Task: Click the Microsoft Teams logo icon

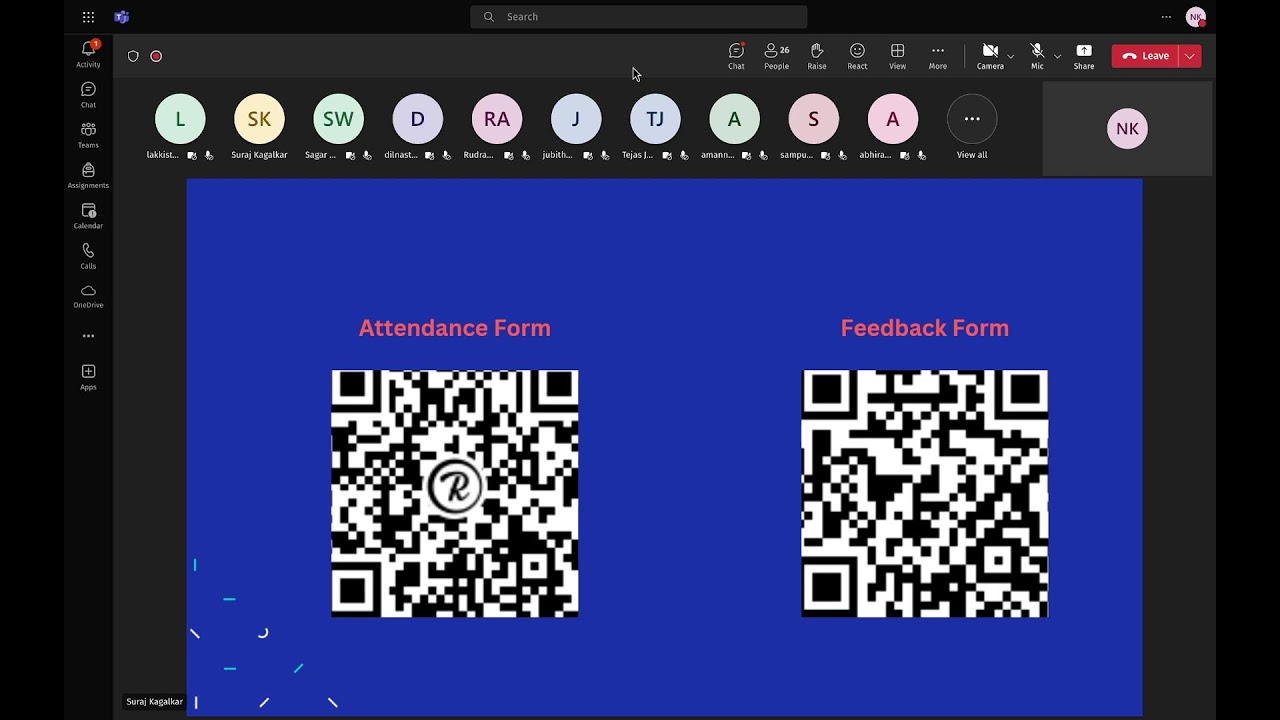Action: click(121, 17)
